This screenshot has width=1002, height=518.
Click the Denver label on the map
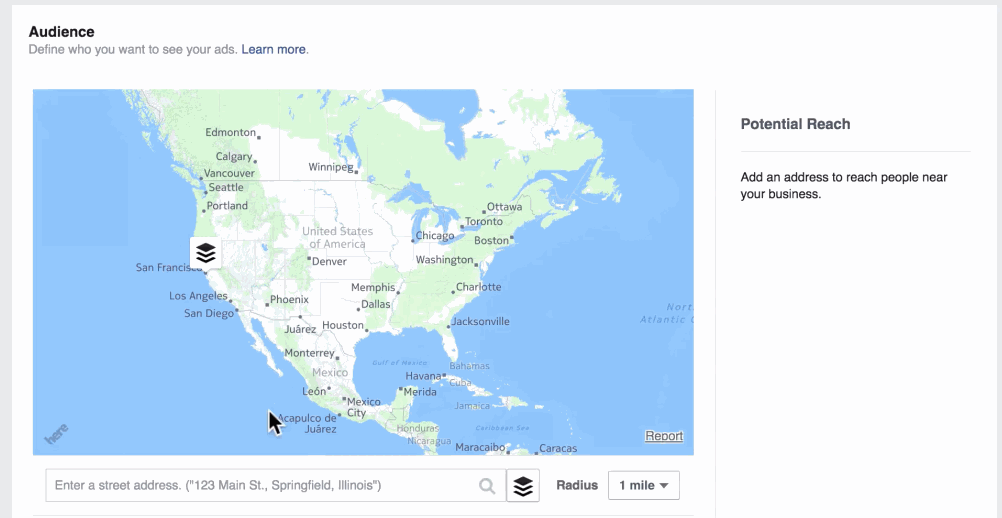click(x=329, y=261)
